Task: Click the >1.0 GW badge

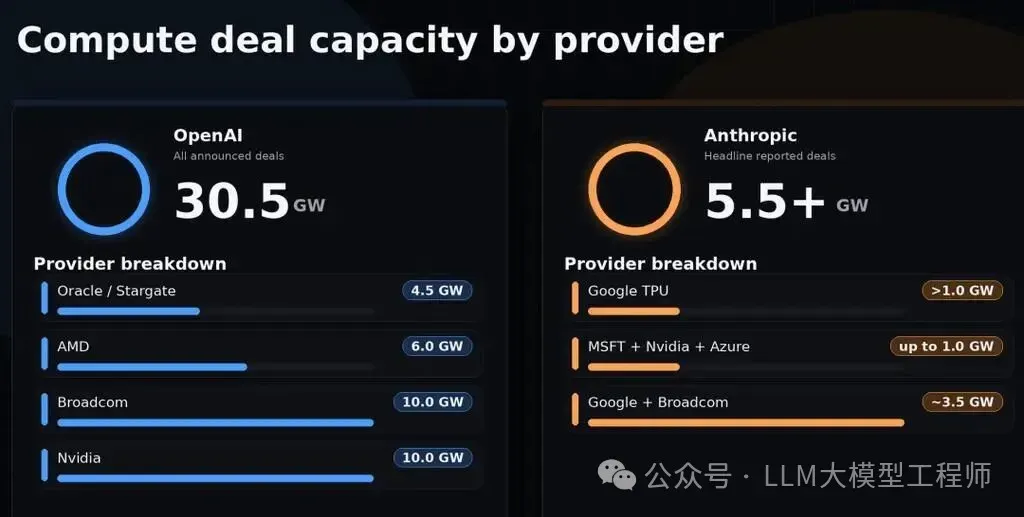Action: coord(962,291)
